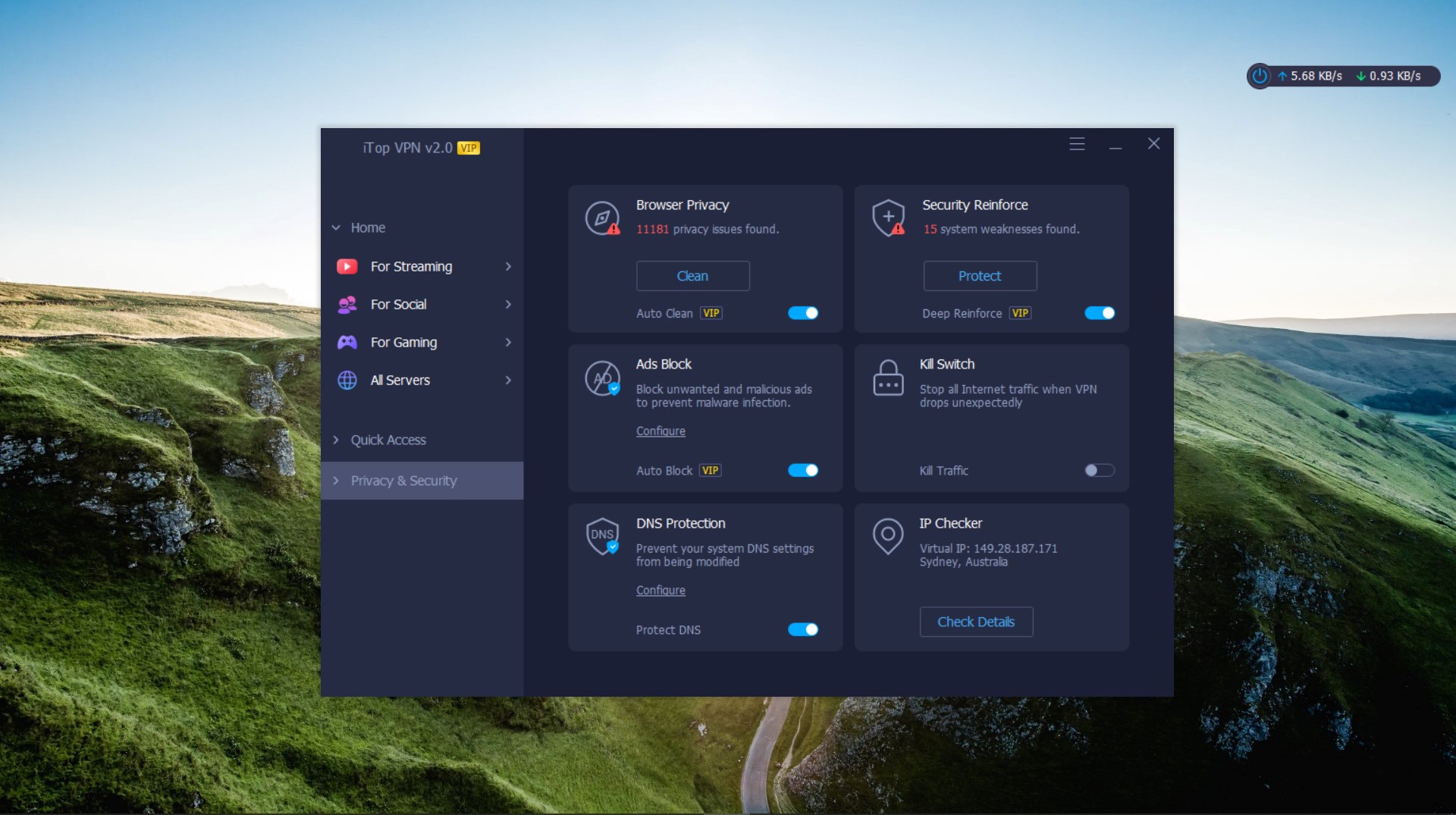
Task: Expand the For Gaming arrow
Action: tap(508, 342)
